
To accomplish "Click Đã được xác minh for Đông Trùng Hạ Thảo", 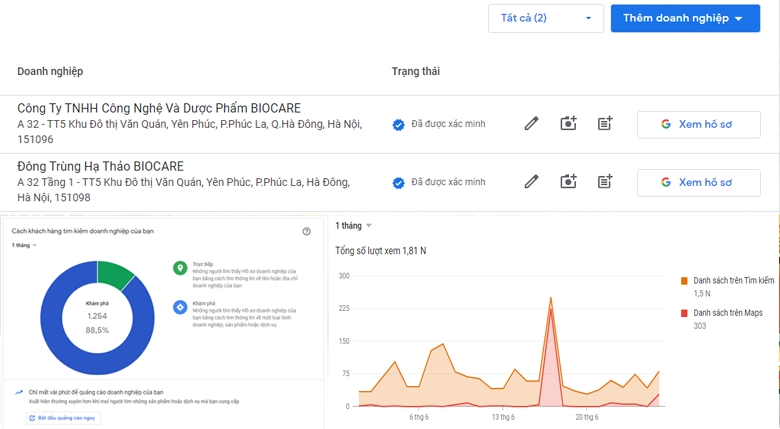I will tap(448, 182).
